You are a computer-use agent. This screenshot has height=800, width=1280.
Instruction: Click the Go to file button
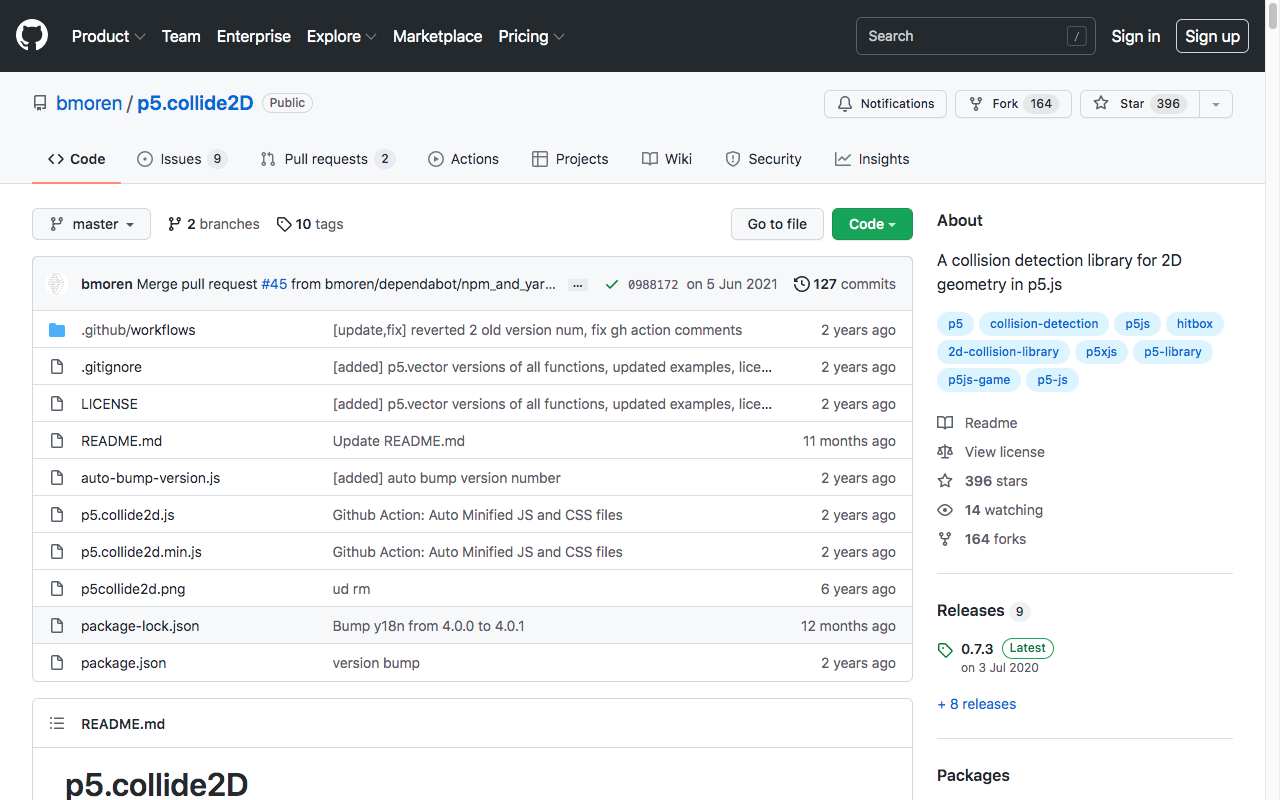pyautogui.click(x=777, y=224)
